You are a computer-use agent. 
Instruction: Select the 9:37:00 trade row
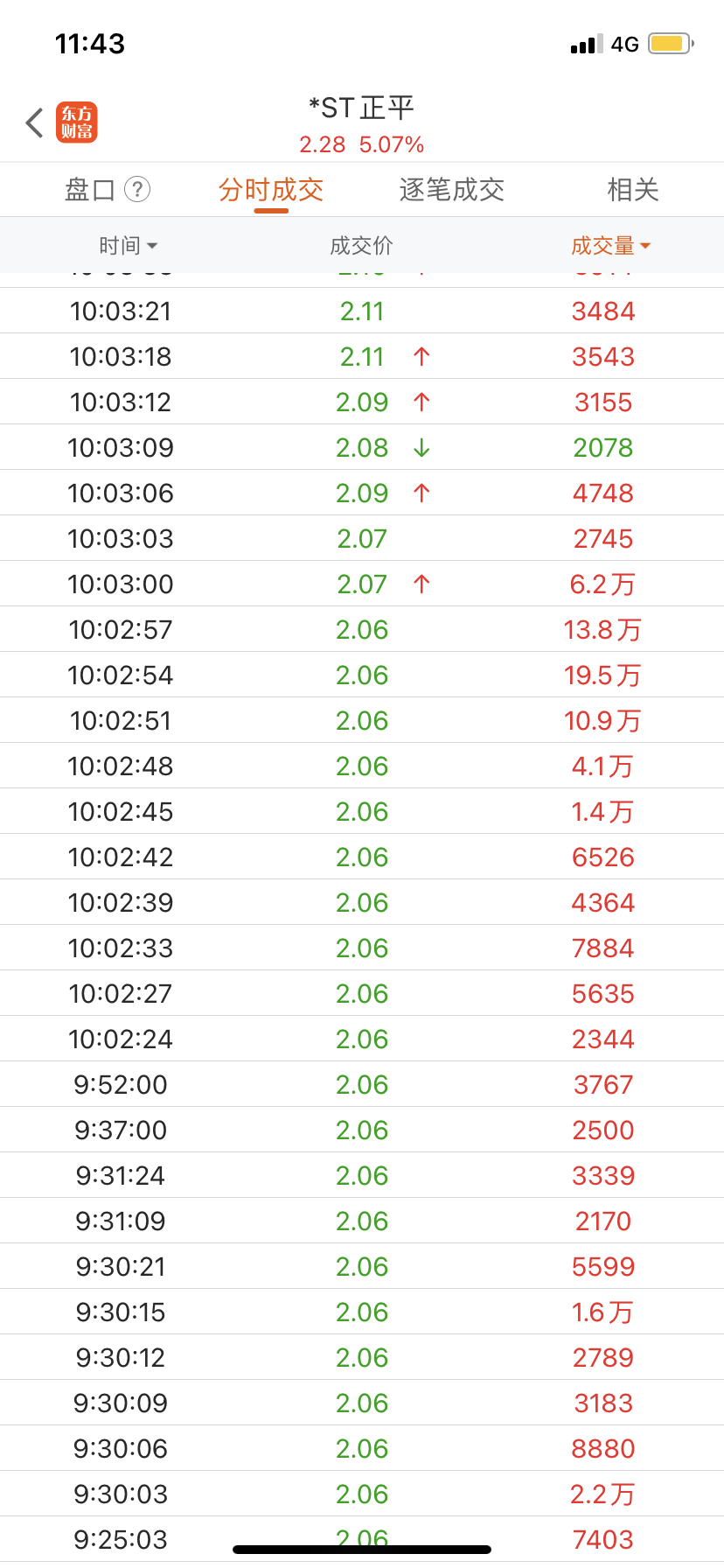coord(362,1130)
